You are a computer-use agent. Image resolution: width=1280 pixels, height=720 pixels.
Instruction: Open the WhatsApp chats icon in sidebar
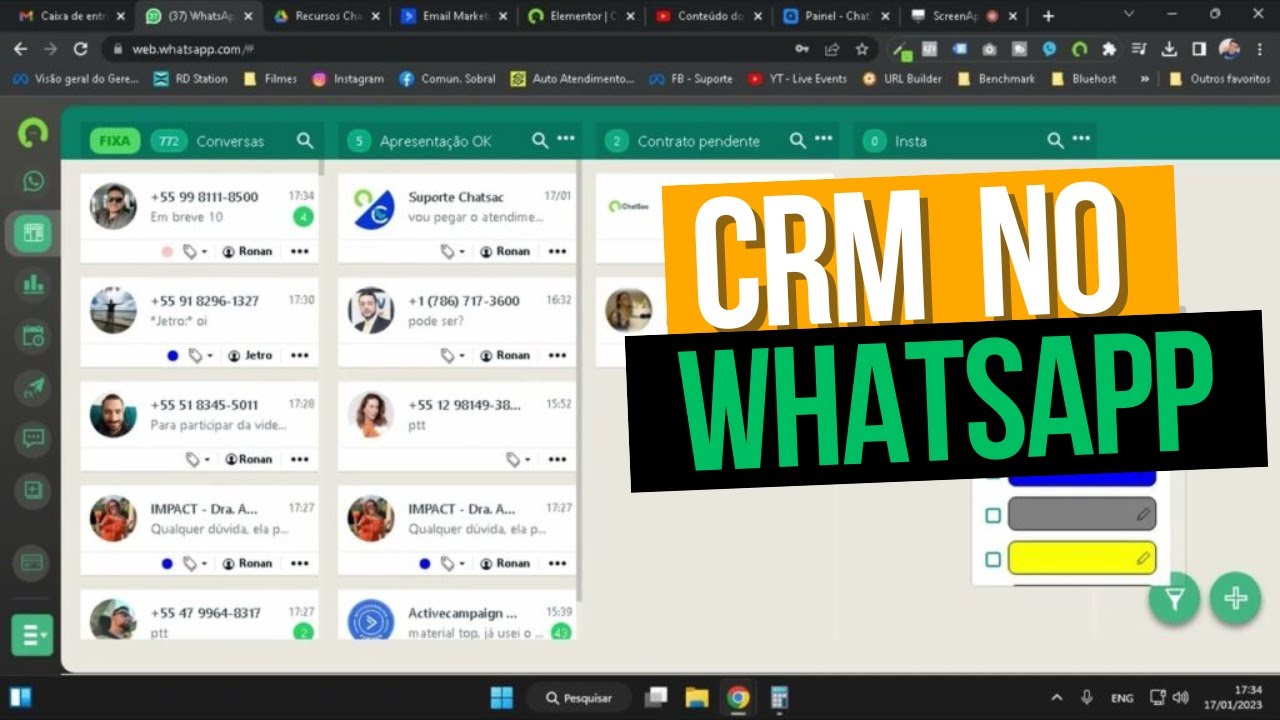(34, 182)
